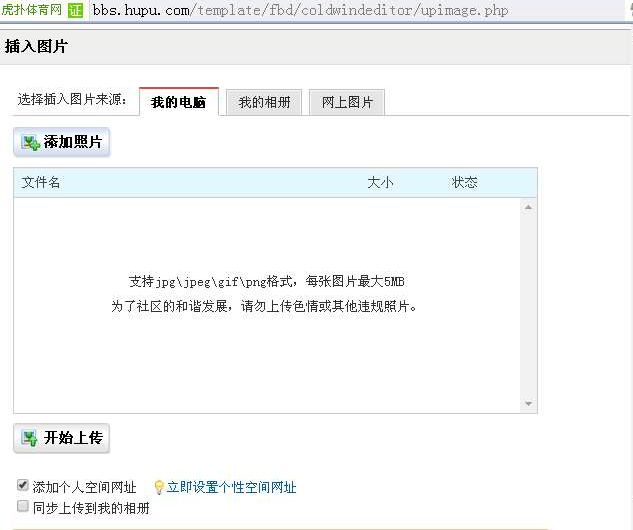Click the file list scroll-down arrow

(x=528, y=404)
